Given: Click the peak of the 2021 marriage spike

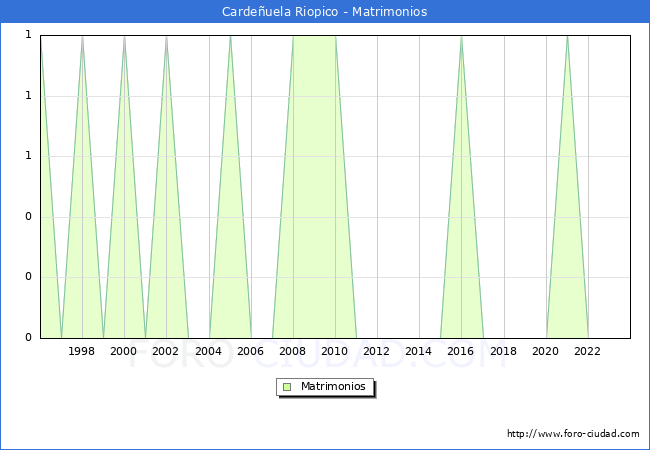Looking at the screenshot, I should [x=567, y=37].
